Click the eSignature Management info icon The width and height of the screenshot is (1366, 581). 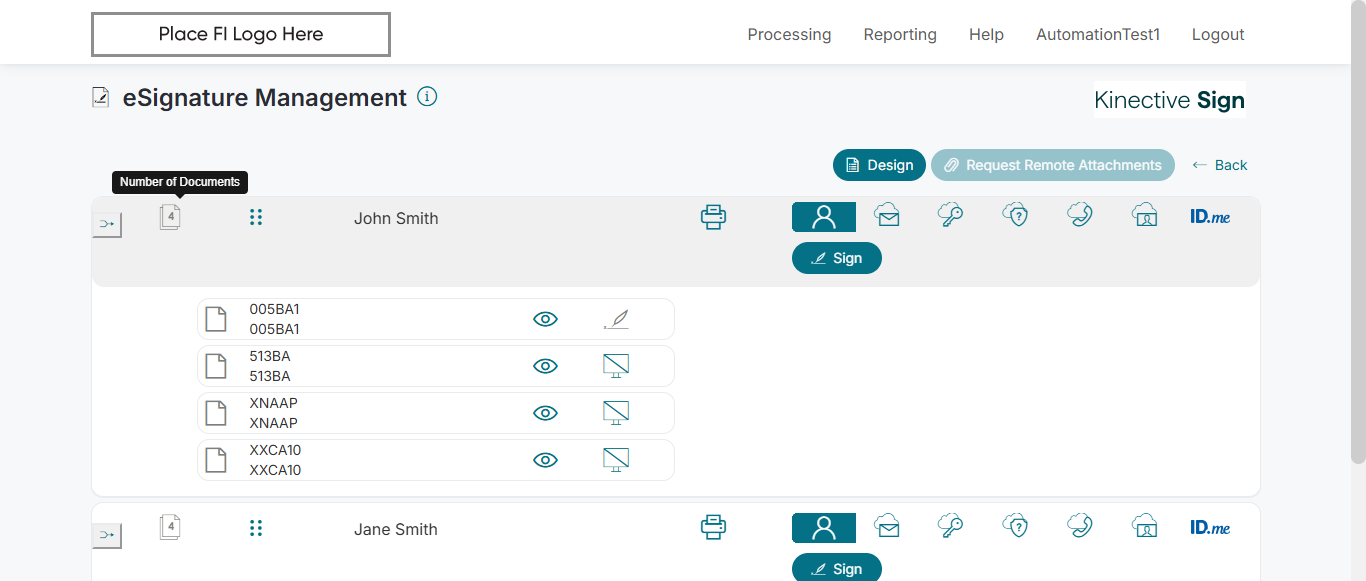point(427,97)
